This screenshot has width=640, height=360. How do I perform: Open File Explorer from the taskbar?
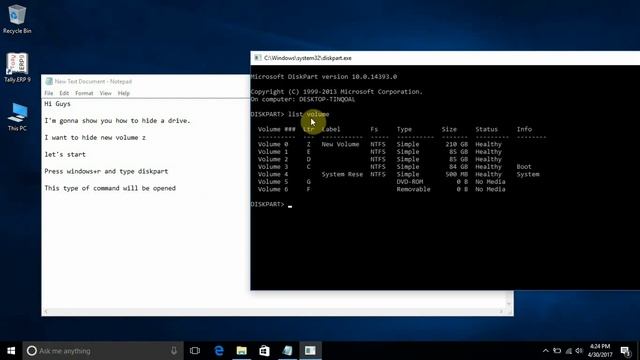click(242, 351)
